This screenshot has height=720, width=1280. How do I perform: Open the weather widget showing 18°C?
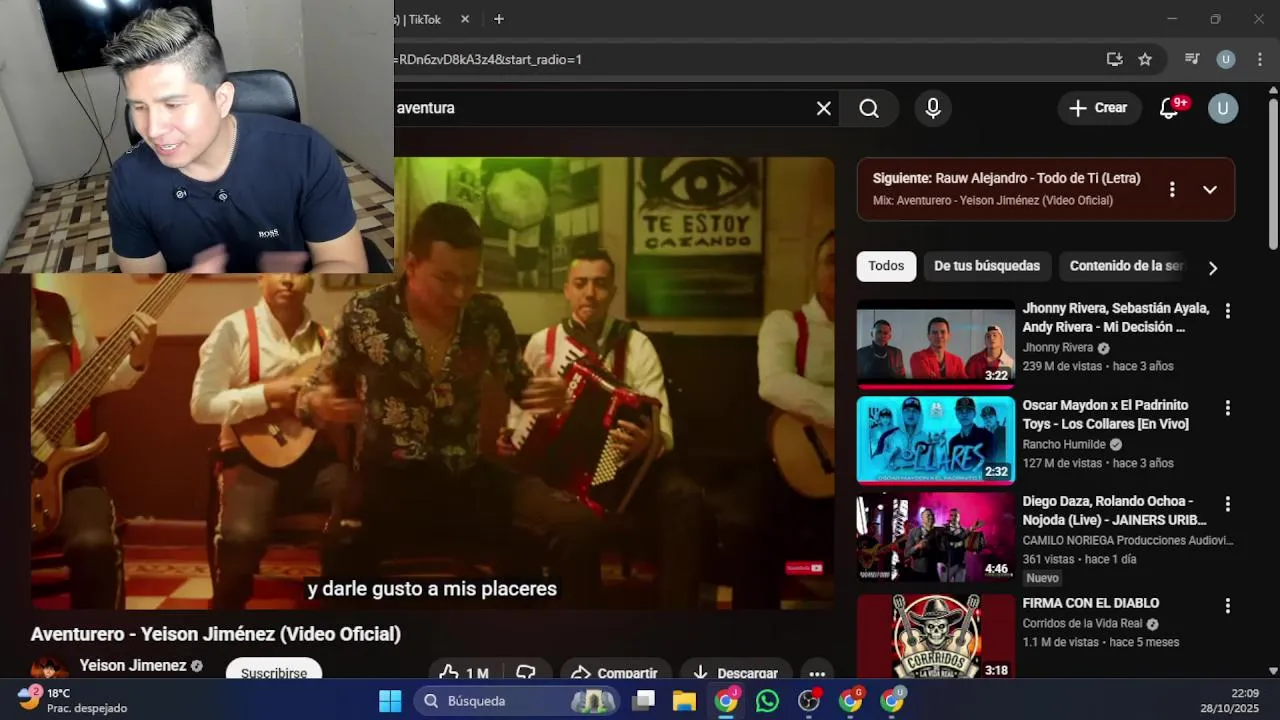tap(72, 700)
